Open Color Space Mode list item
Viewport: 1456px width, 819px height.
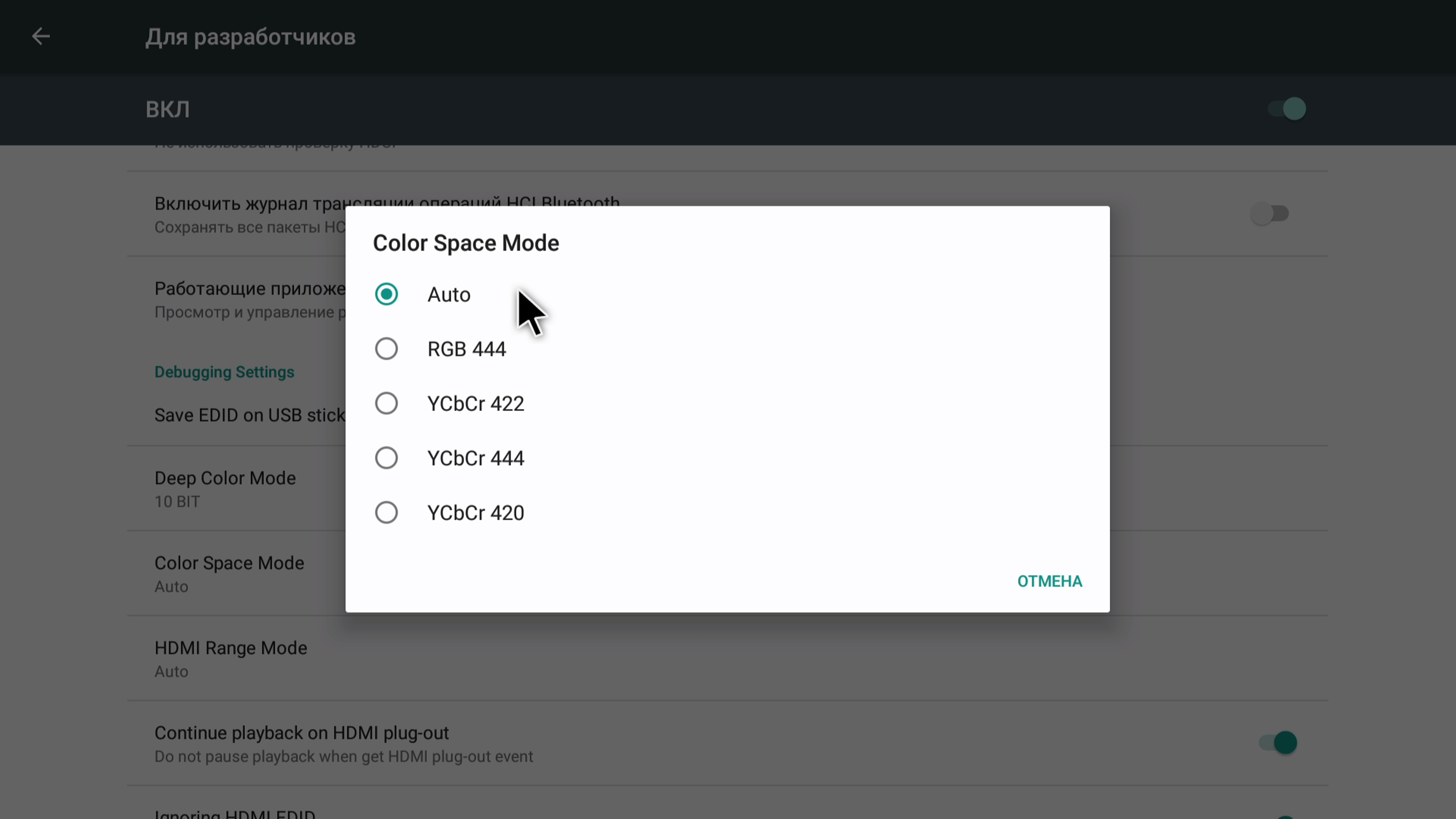229,573
